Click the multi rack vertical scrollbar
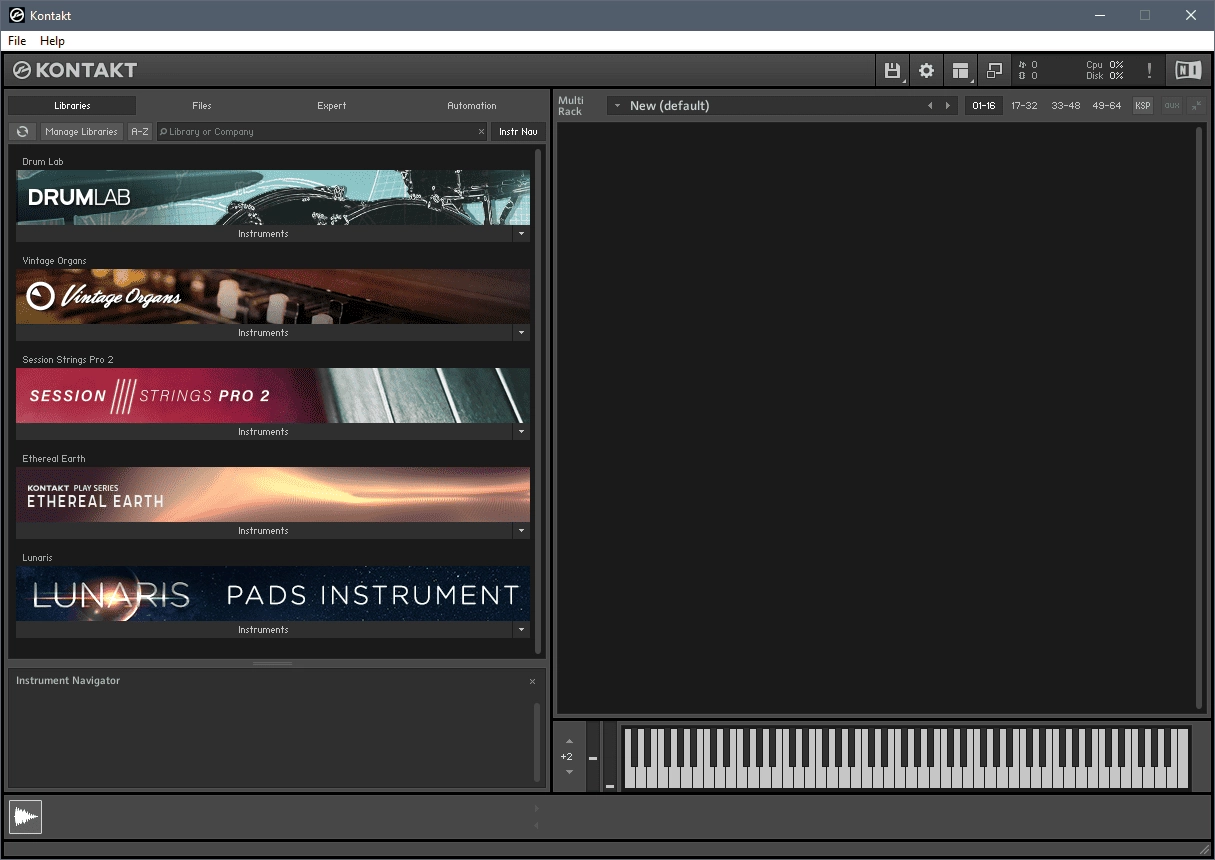 [1199, 417]
